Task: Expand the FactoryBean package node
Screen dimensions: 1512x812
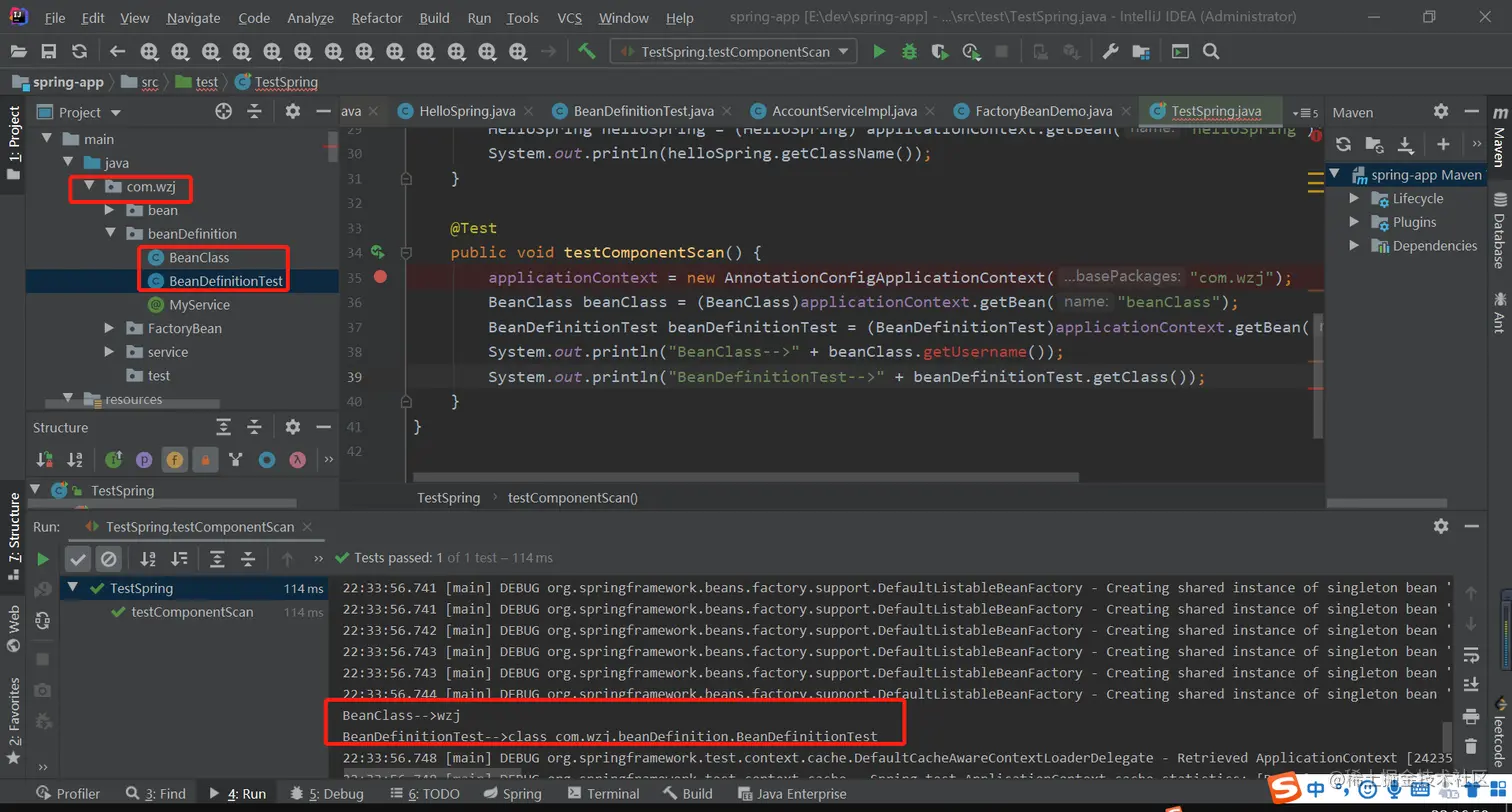Action: [x=110, y=328]
